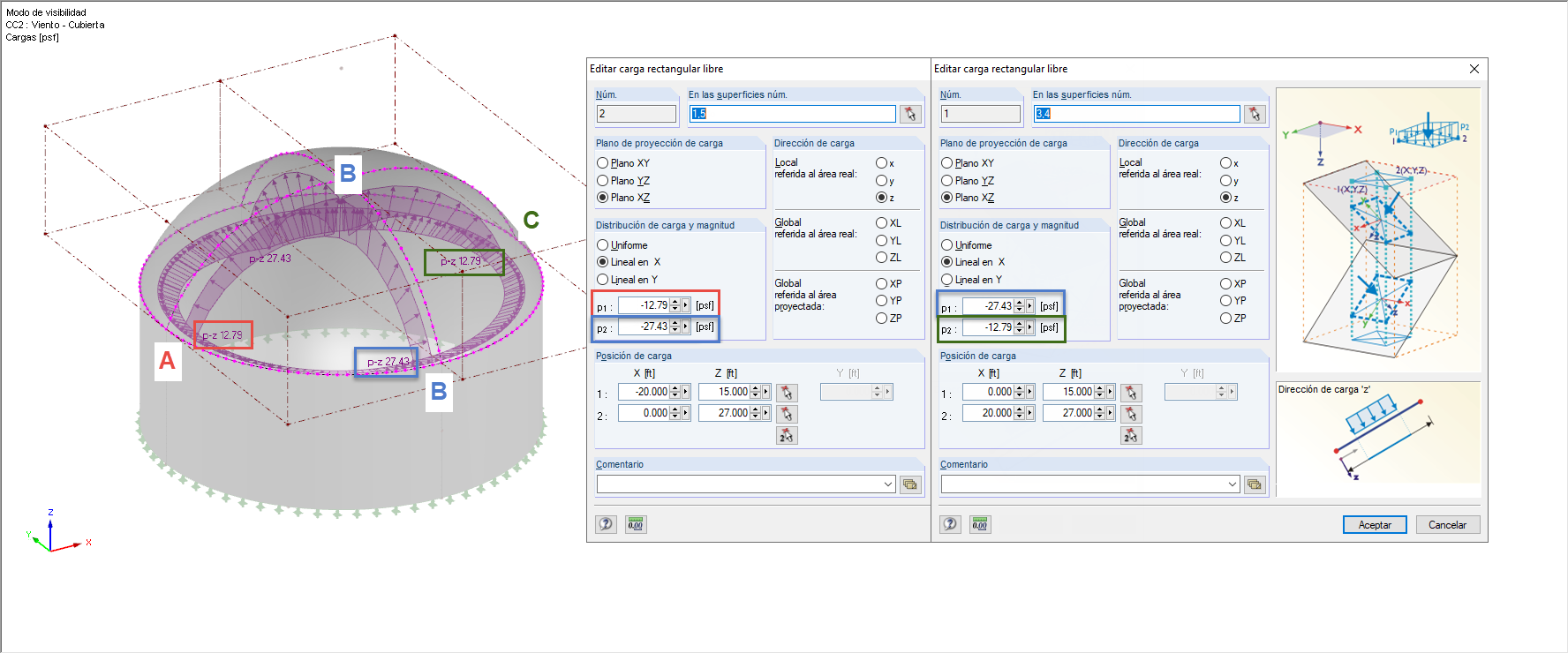The height and width of the screenshot is (653, 1568).
Task: Open Comentario dropdown in right dialog
Action: [x=1233, y=484]
